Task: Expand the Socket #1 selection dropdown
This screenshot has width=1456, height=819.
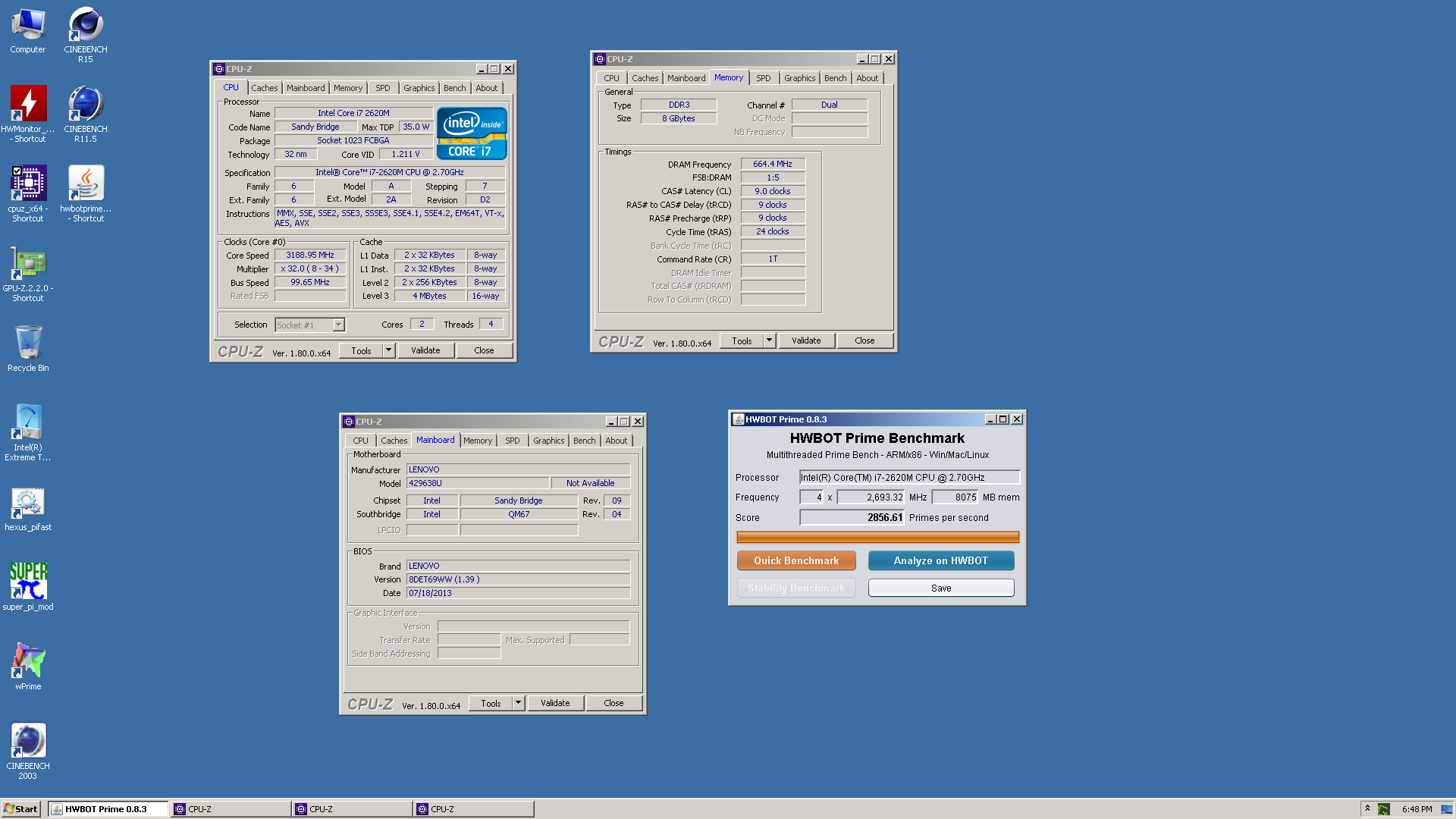Action: coord(338,325)
